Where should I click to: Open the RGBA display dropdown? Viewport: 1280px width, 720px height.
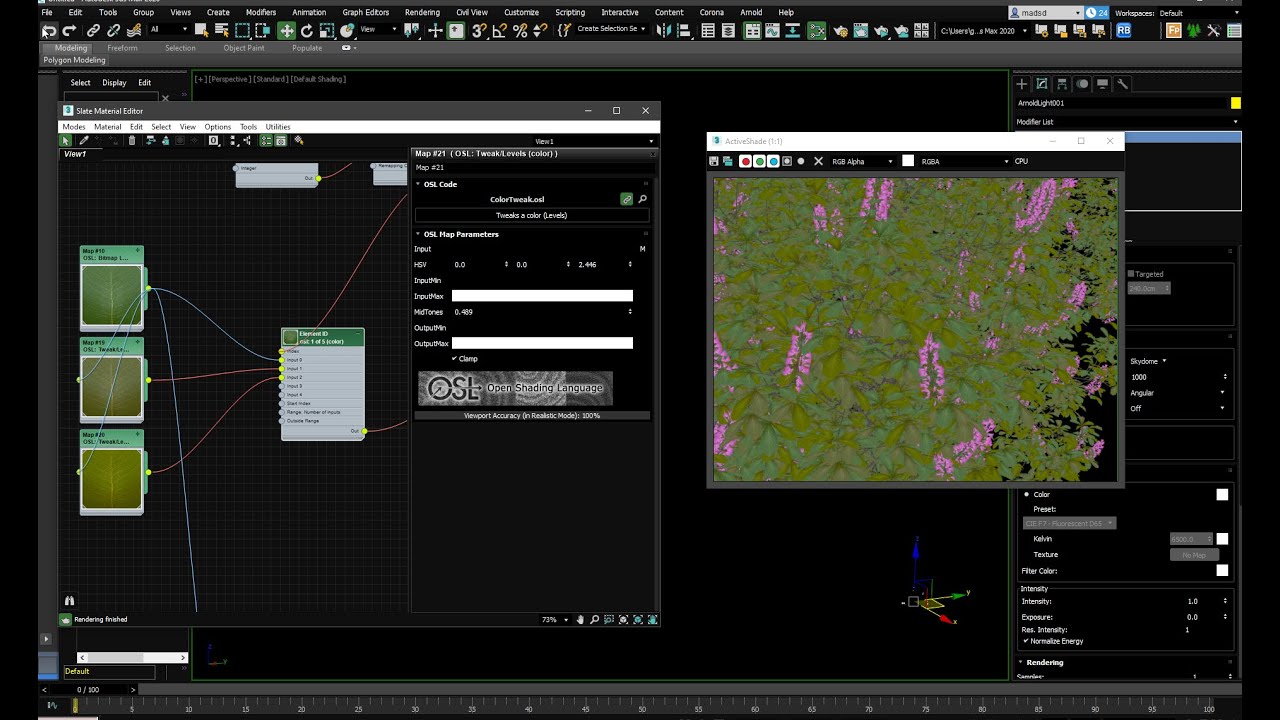coord(965,161)
